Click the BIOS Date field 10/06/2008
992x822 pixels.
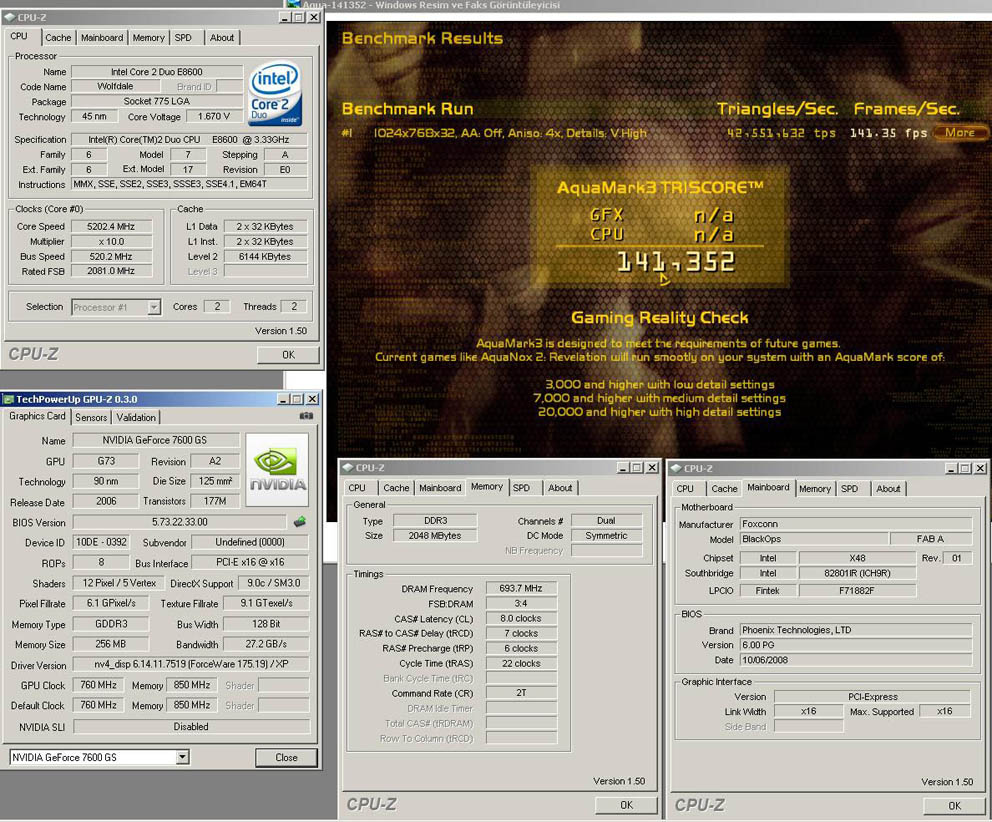(x=856, y=660)
